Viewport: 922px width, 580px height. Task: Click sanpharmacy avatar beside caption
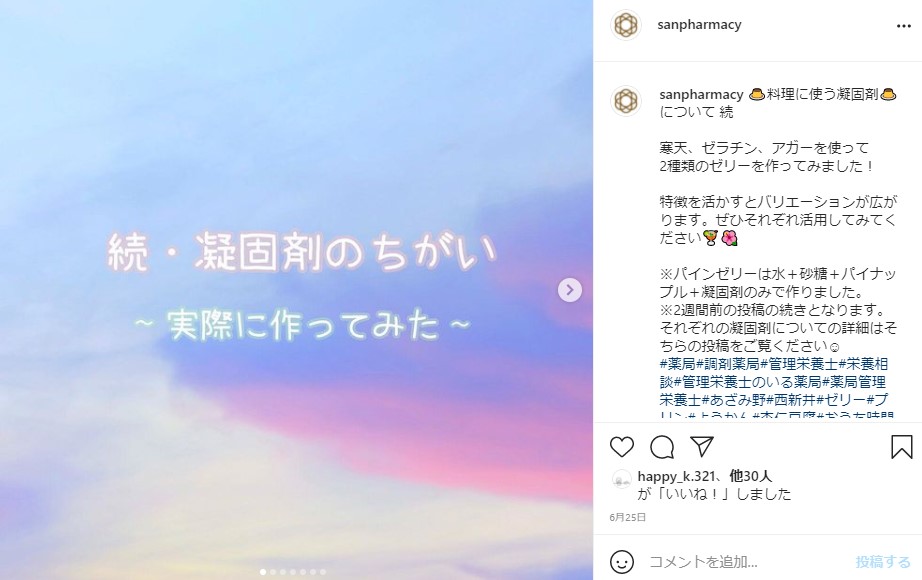click(x=626, y=101)
